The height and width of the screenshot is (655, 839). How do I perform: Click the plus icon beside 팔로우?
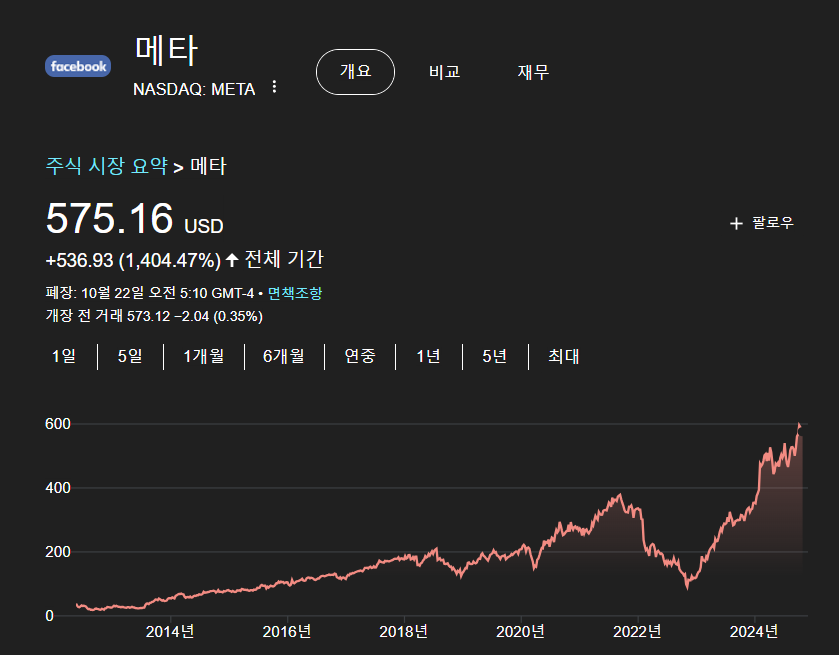(x=736, y=223)
